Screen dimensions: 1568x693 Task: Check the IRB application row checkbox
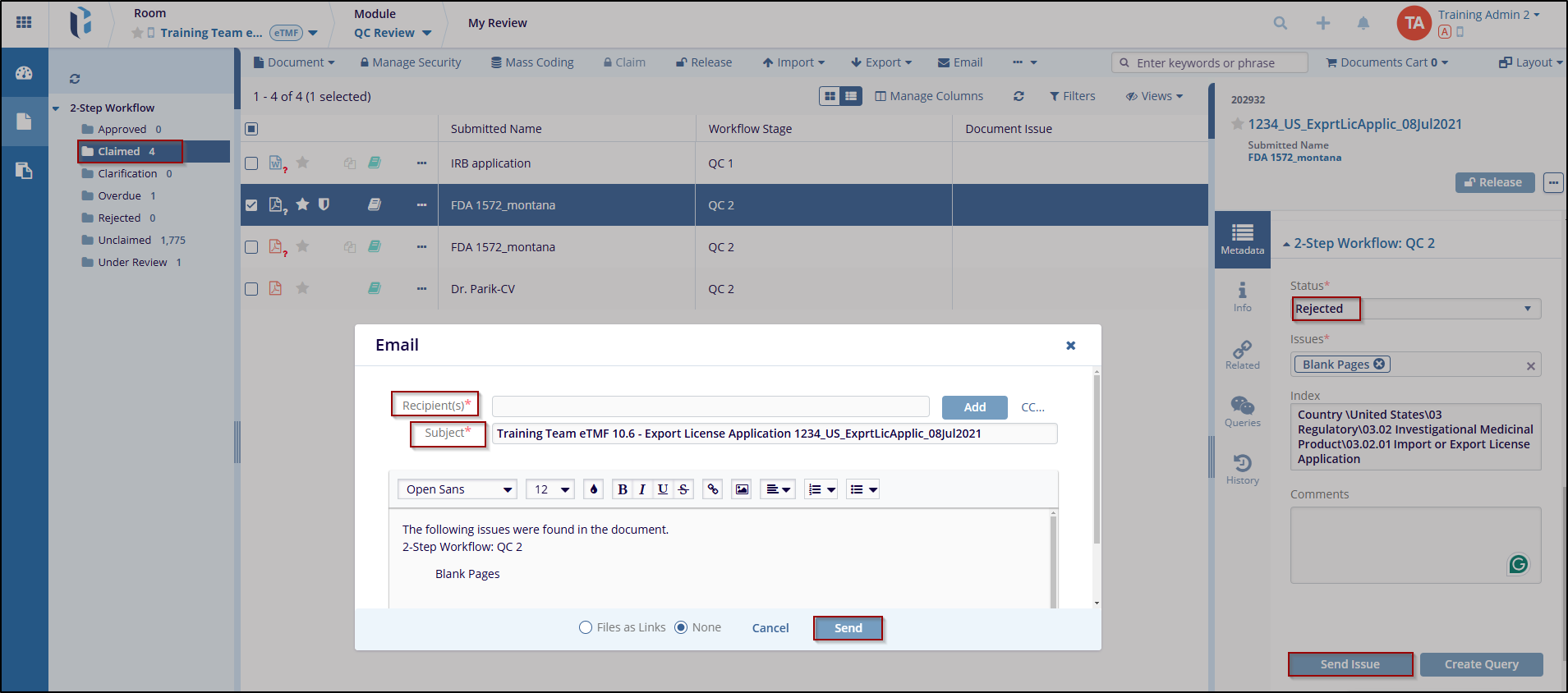pos(251,163)
